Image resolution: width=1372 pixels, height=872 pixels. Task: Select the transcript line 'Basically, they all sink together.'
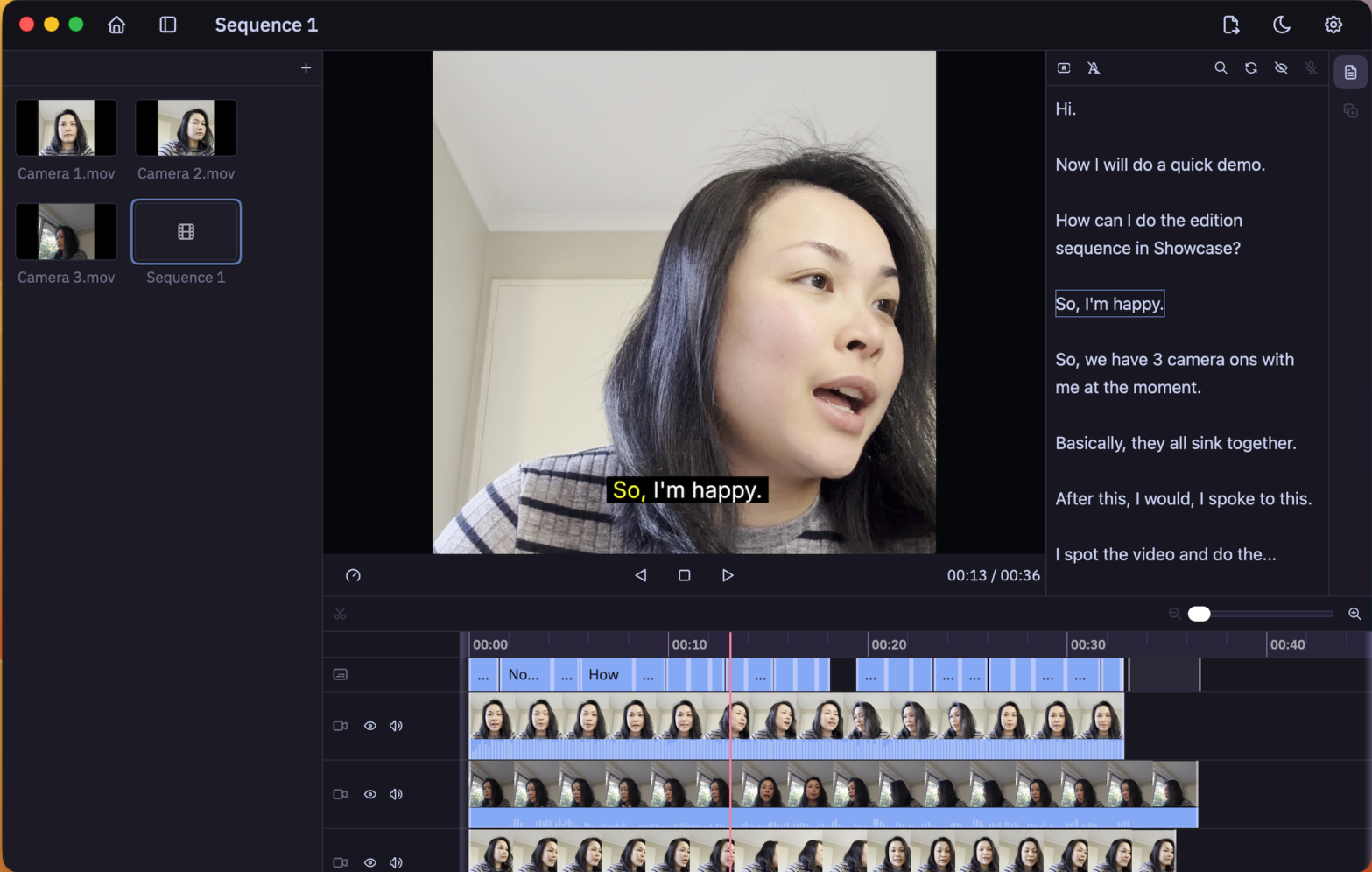coord(1175,443)
